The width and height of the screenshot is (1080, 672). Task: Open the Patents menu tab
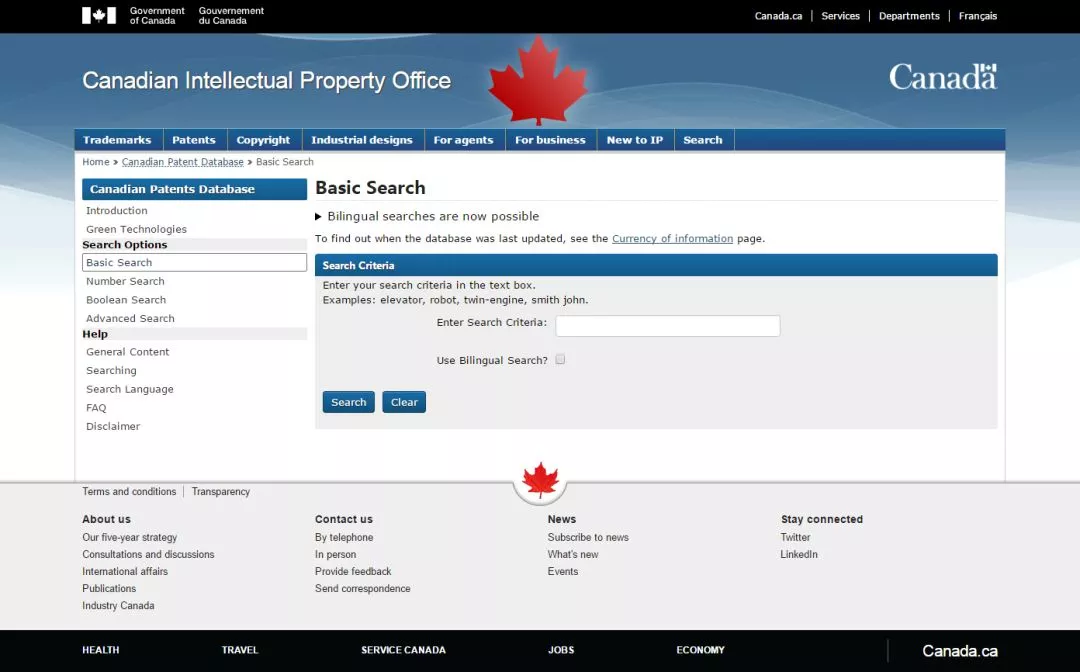click(194, 140)
